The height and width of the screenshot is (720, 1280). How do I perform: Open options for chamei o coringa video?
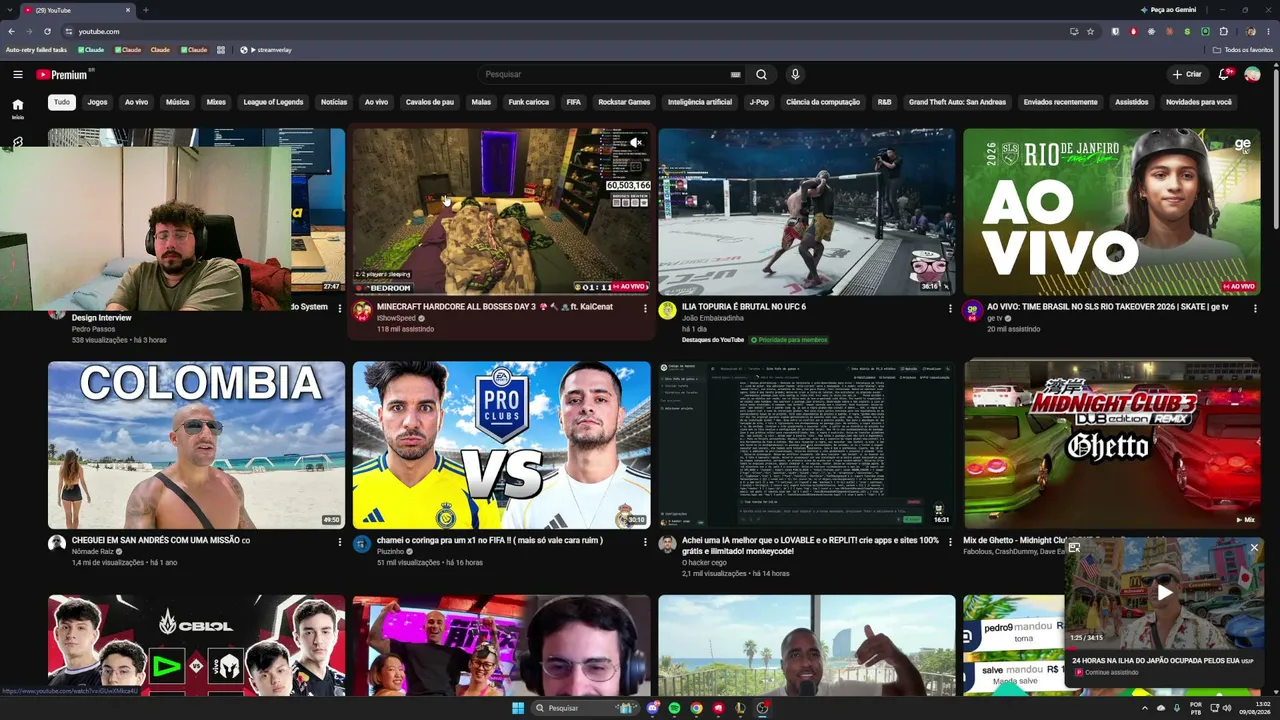pos(644,541)
